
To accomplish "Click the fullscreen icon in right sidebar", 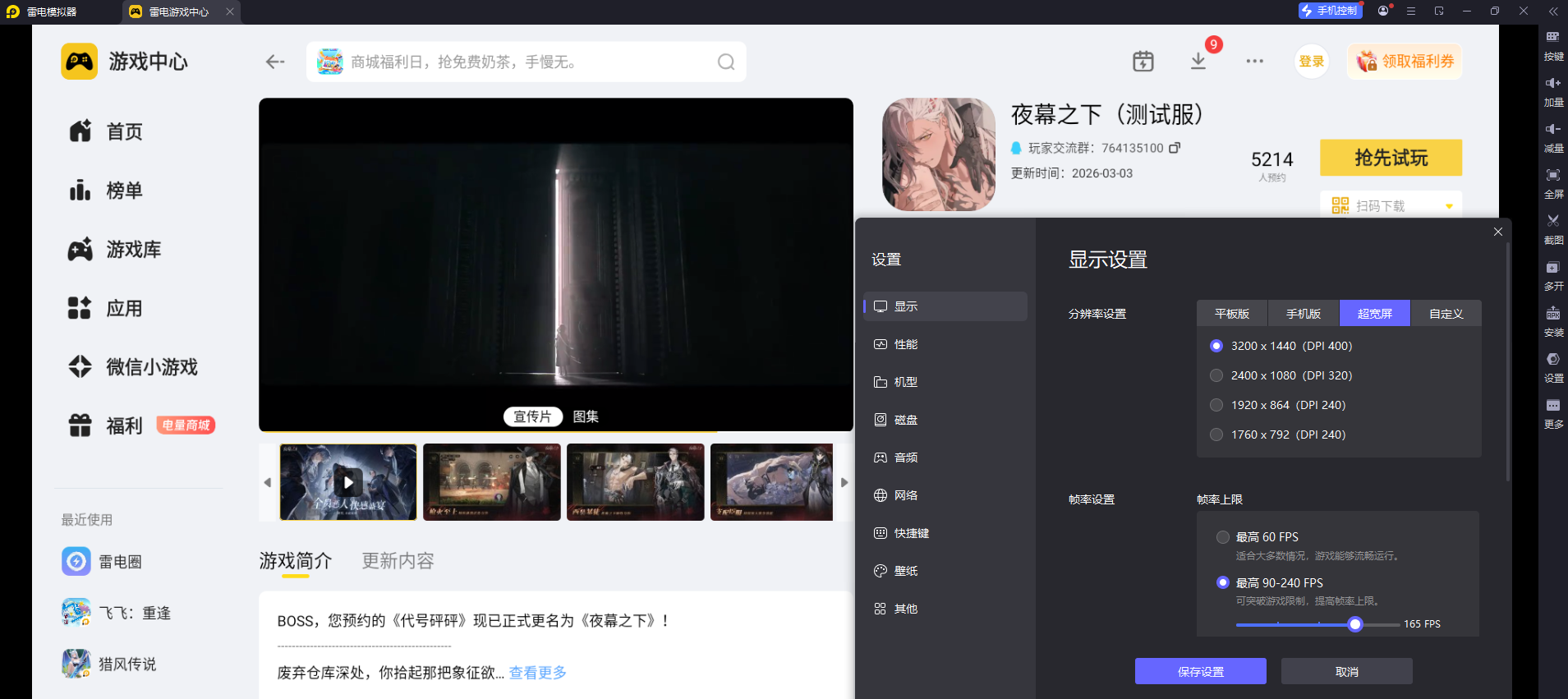I will point(1552,175).
